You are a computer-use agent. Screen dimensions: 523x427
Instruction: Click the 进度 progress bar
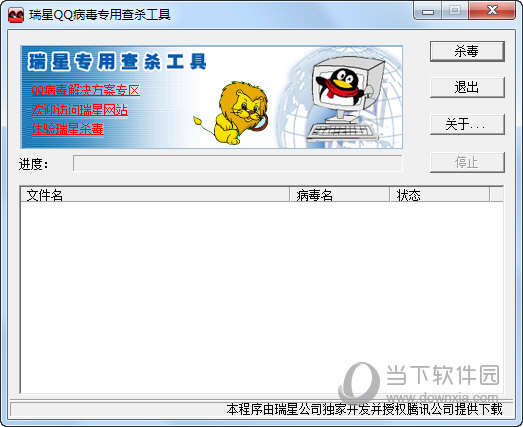coord(237,163)
